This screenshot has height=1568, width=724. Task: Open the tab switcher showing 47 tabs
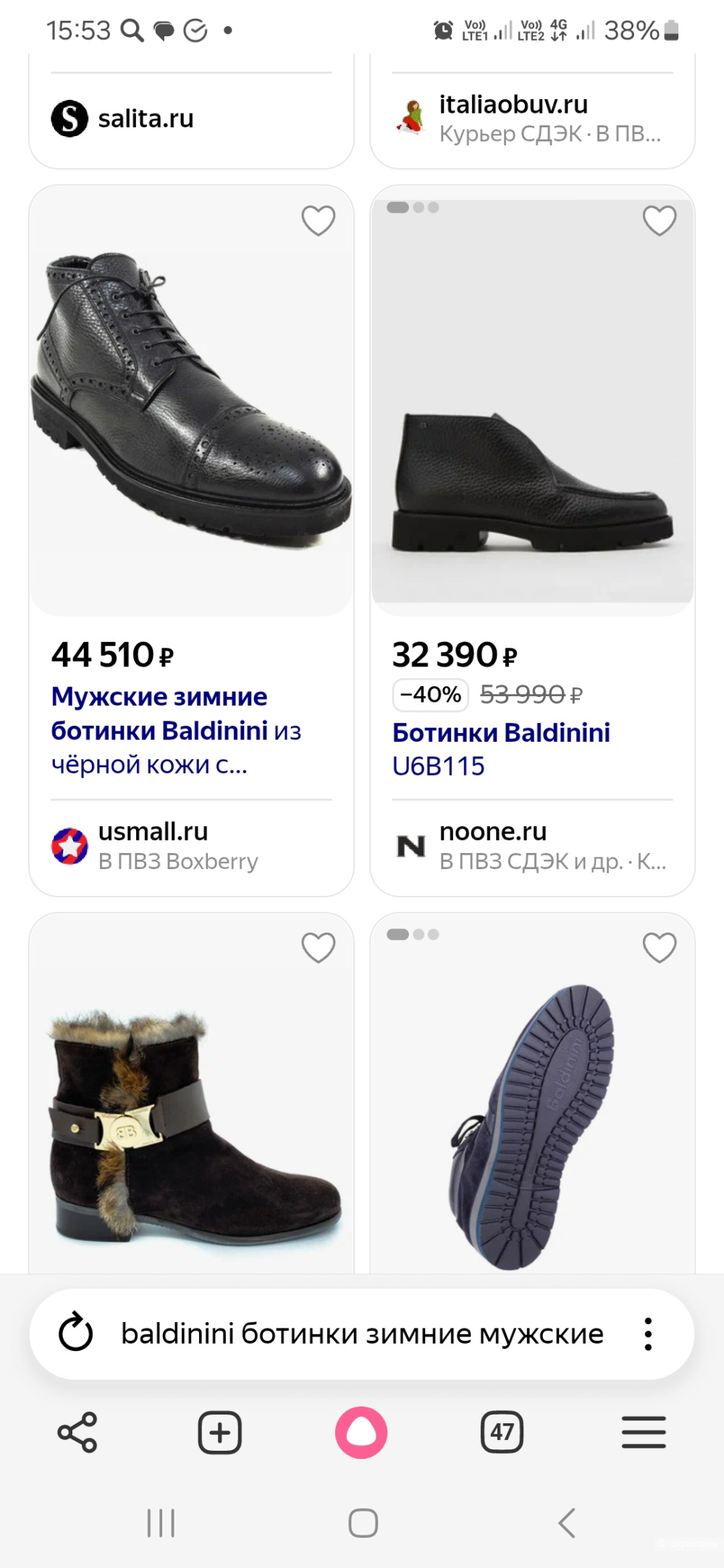(x=502, y=1432)
